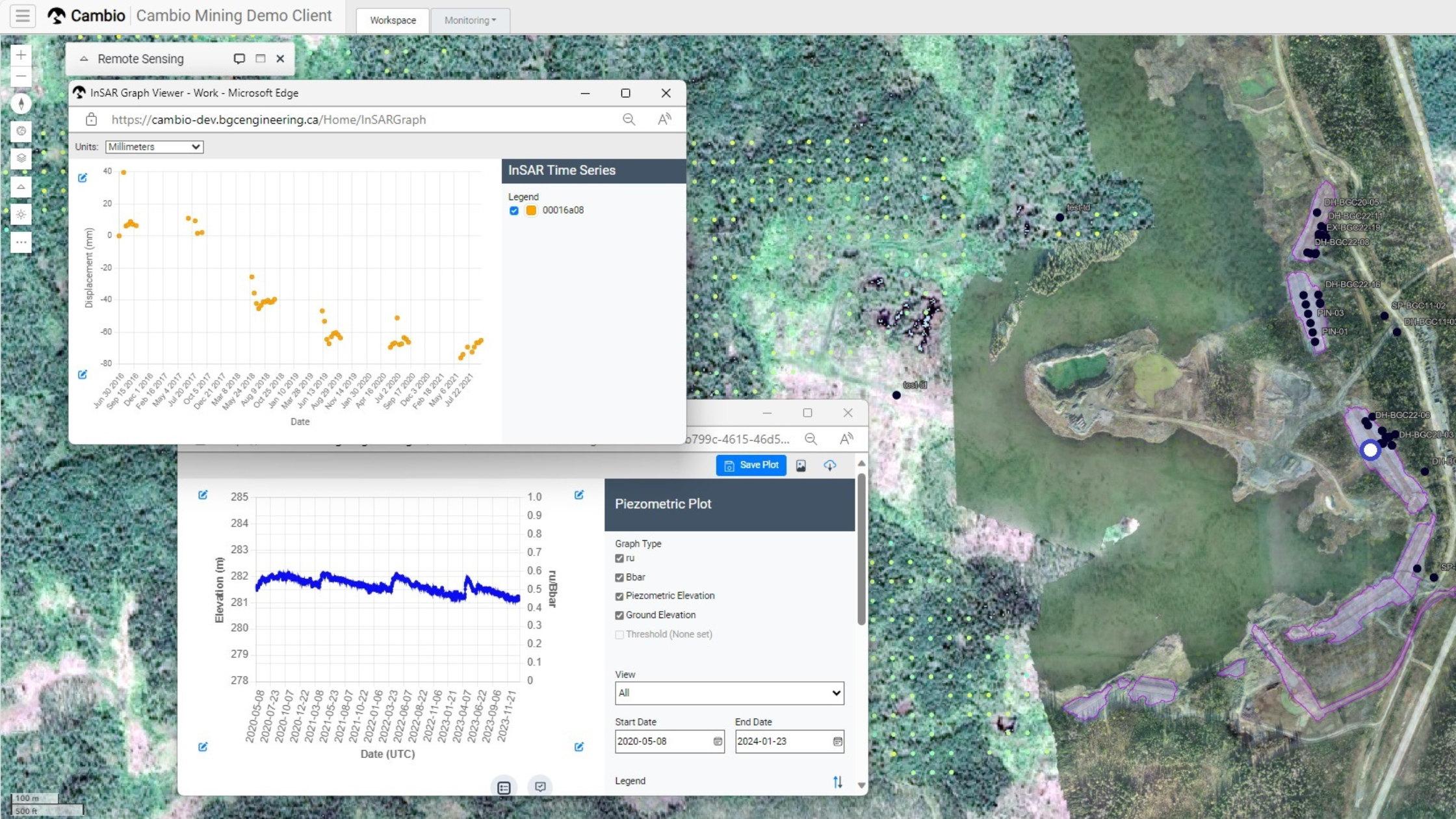Expand the View All dropdown
The image size is (1456, 819).
(729, 693)
